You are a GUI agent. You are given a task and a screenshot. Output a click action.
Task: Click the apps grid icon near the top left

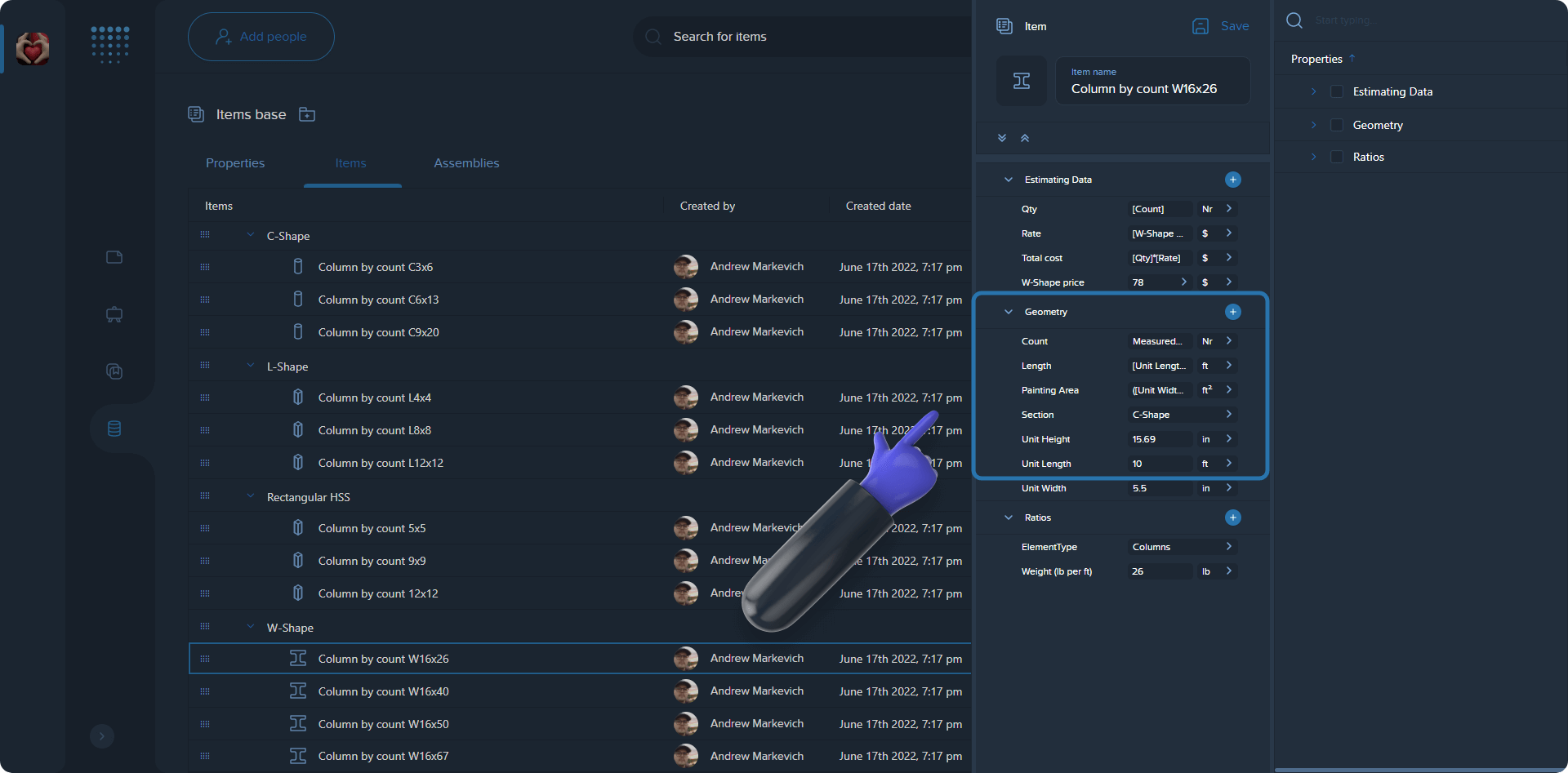tap(109, 45)
